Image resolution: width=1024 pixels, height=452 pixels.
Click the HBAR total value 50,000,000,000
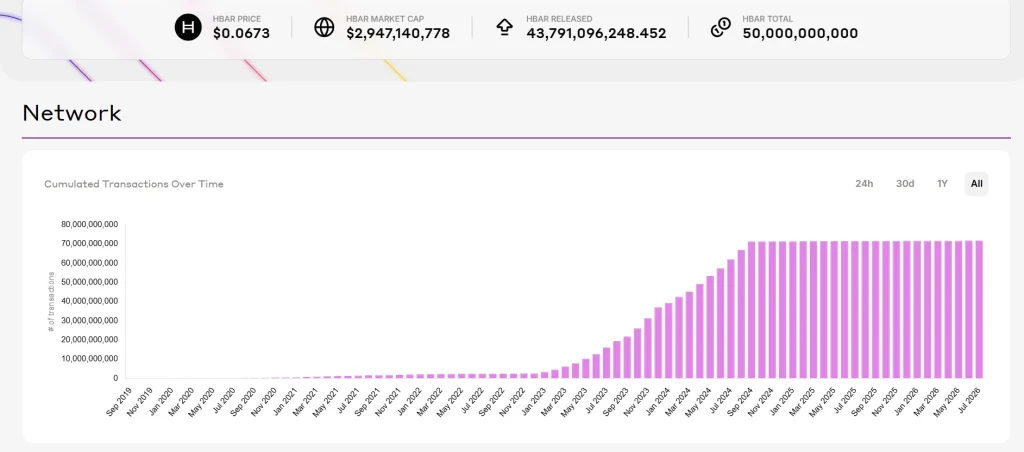pos(800,33)
